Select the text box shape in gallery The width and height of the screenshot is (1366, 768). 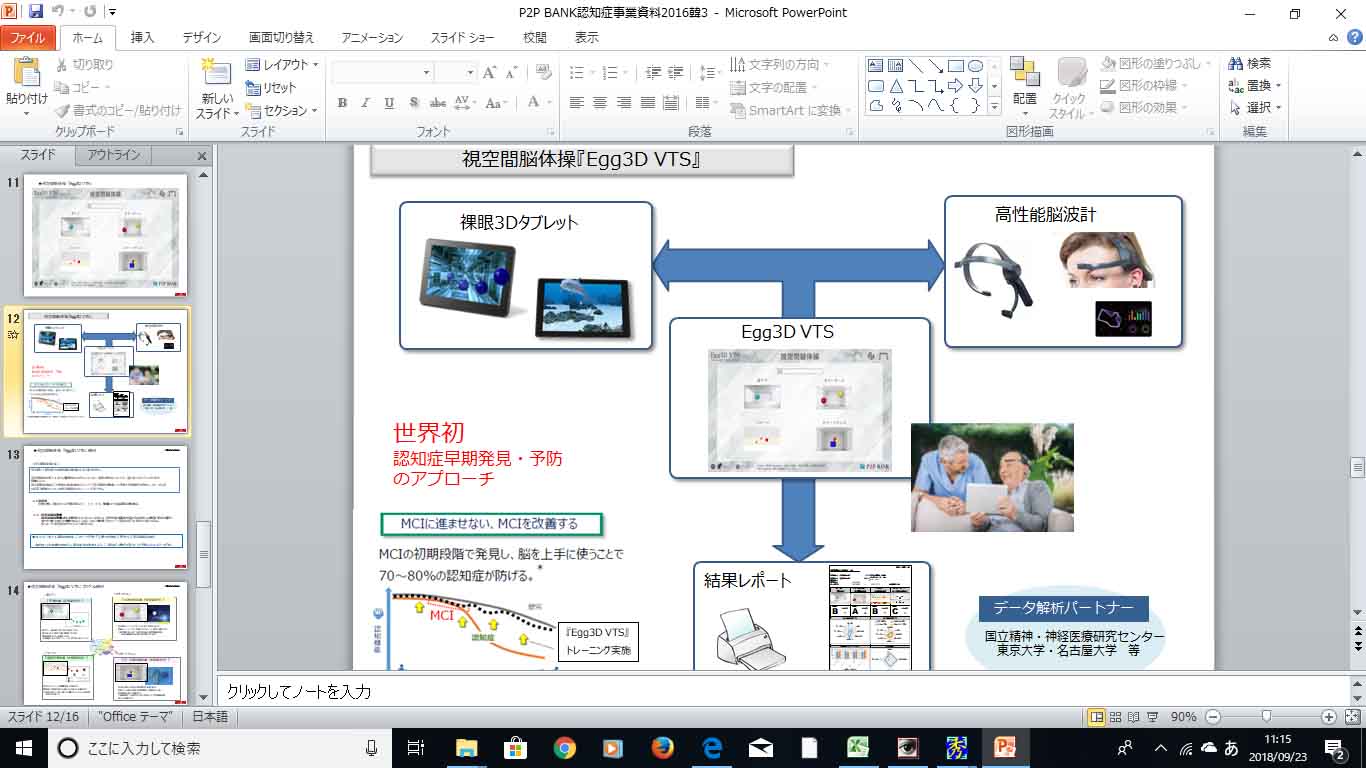coord(876,66)
